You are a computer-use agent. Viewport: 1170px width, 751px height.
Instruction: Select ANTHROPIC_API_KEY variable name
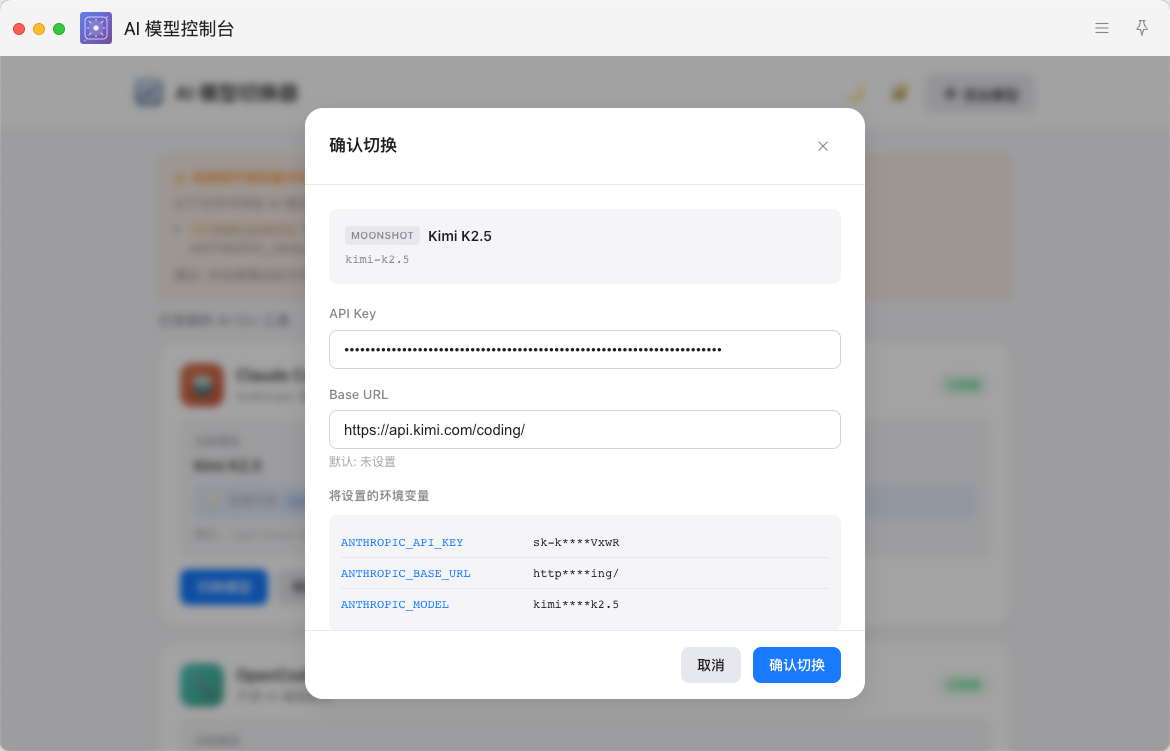402,543
